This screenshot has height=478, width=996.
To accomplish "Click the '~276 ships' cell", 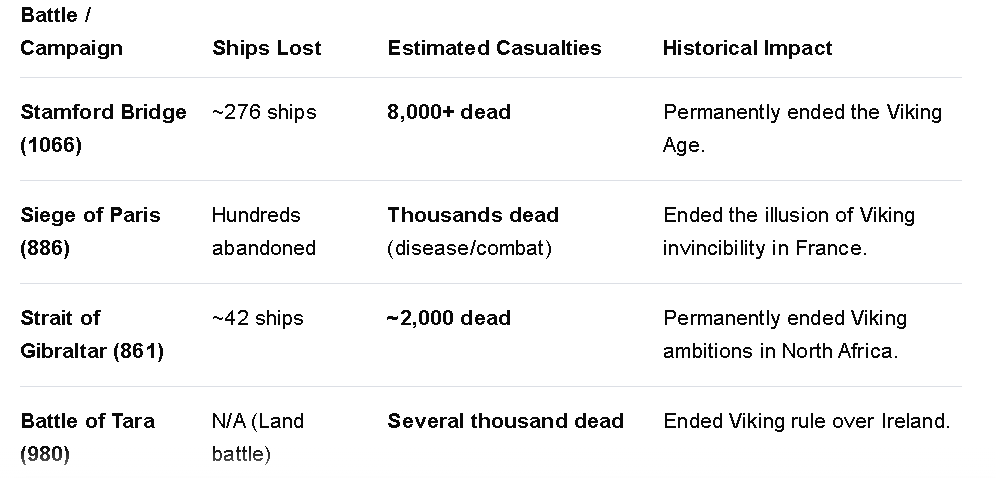I will pyautogui.click(x=264, y=112).
